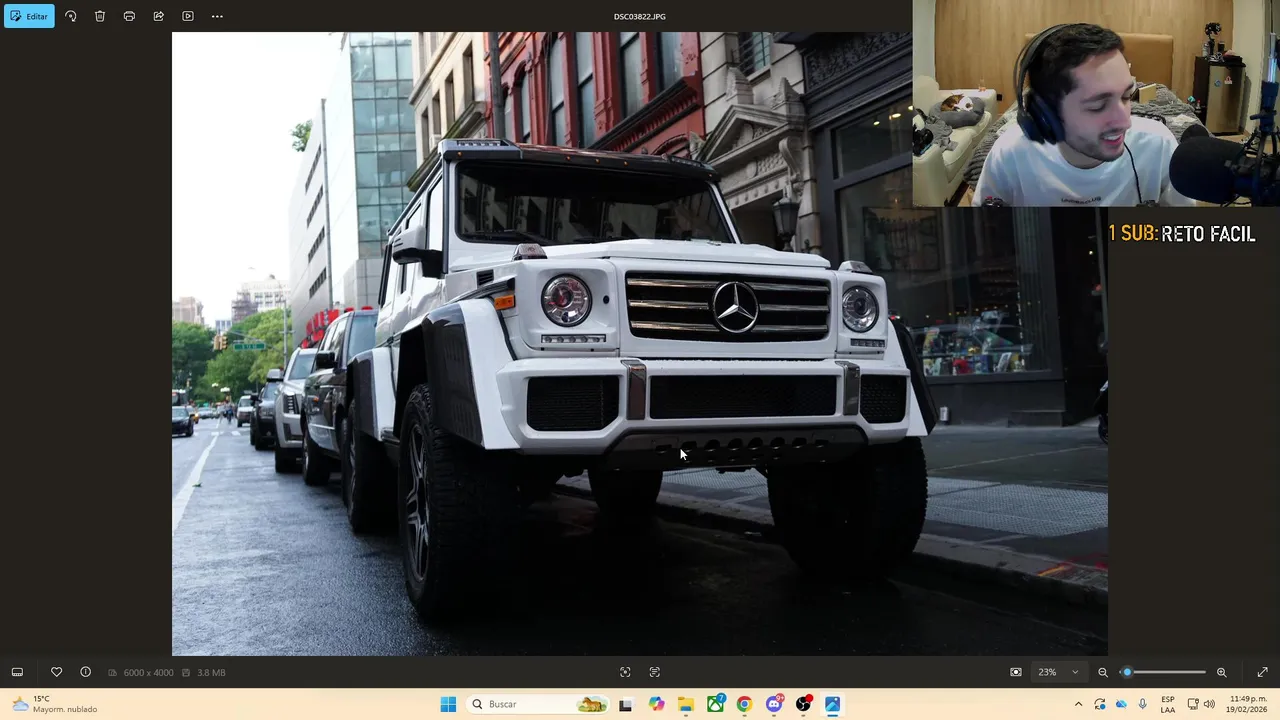The image size is (1280, 720).
Task: Delete the photo with the trash icon
Action: (x=100, y=16)
